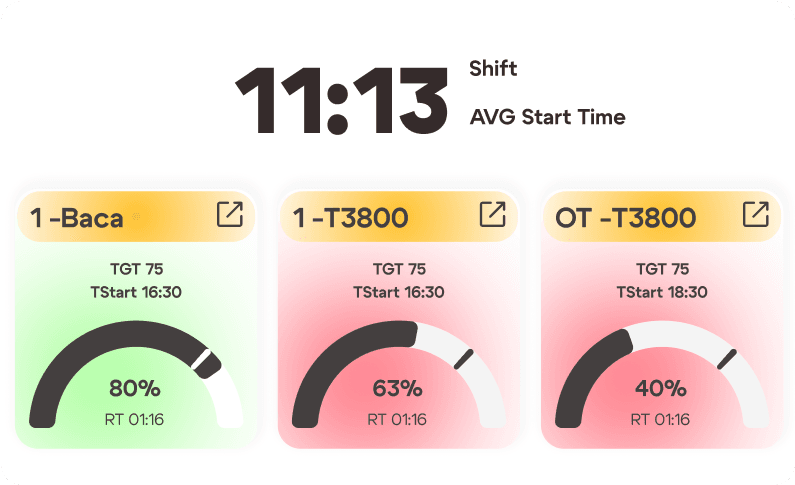Click RT 01:16 under 40% gauge
The image size is (795, 485).
pos(661,419)
